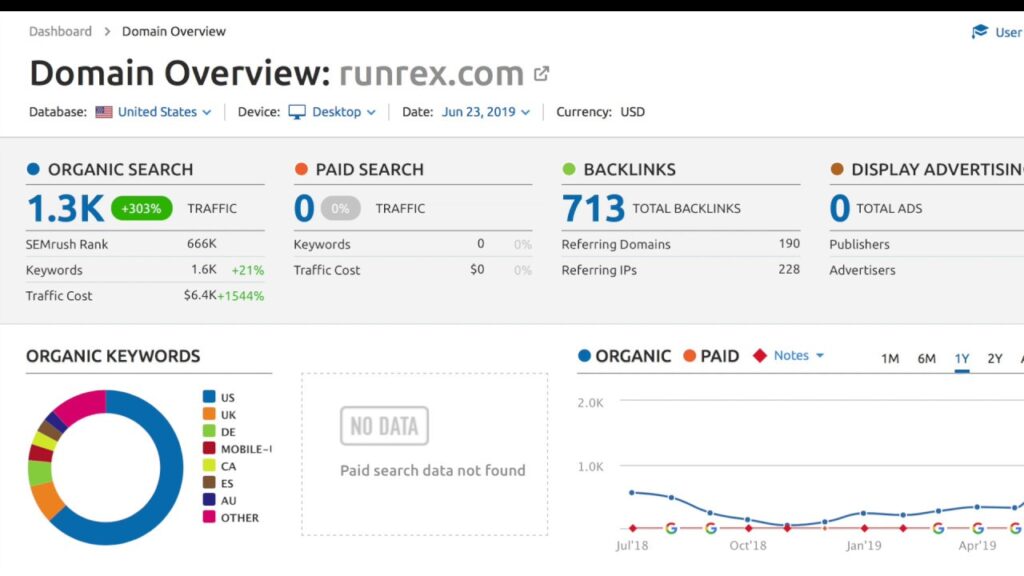Expand the Notes dropdown
1024x576 pixels.
coord(798,355)
